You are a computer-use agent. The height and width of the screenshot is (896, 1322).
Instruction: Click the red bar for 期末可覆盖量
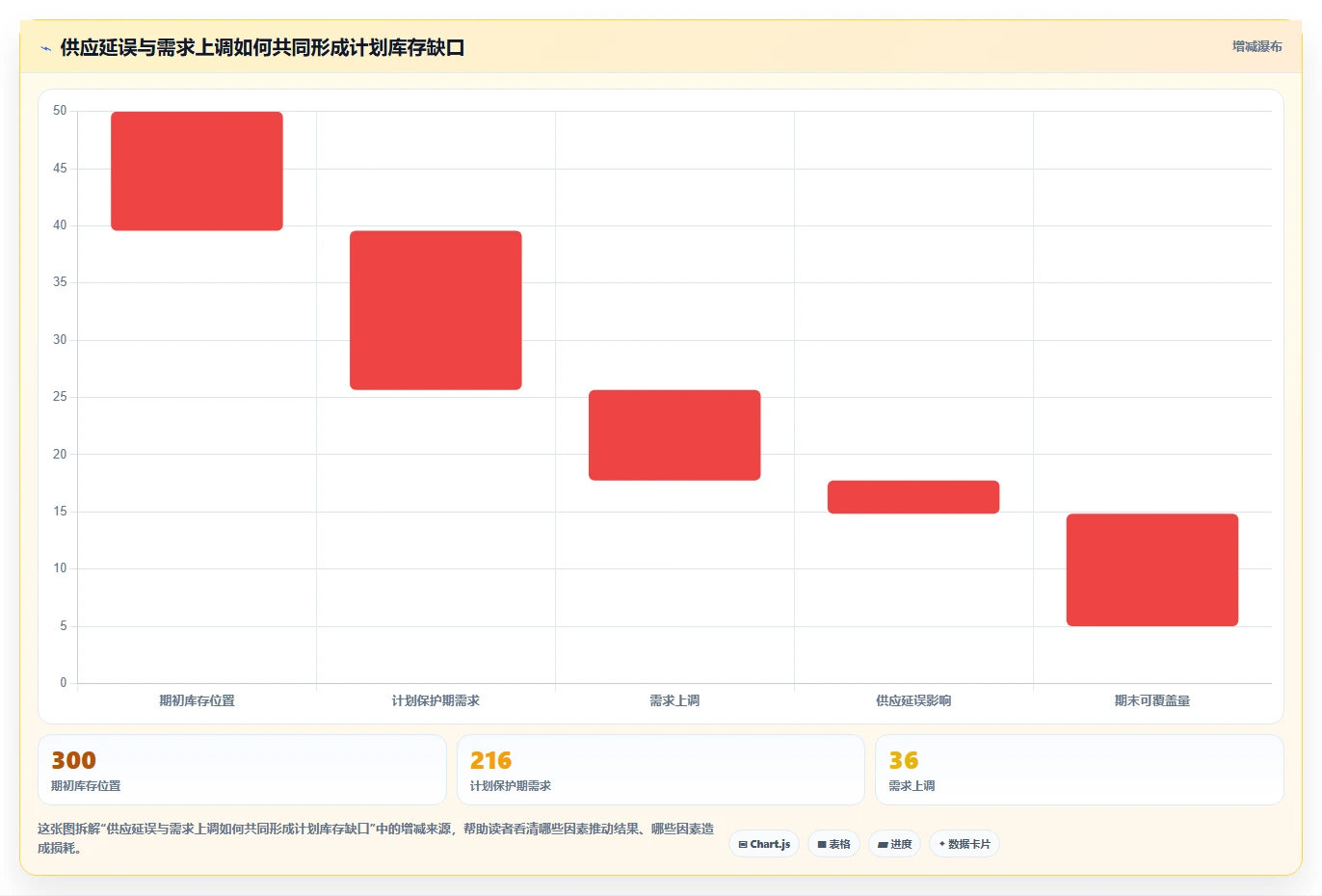coord(1152,570)
